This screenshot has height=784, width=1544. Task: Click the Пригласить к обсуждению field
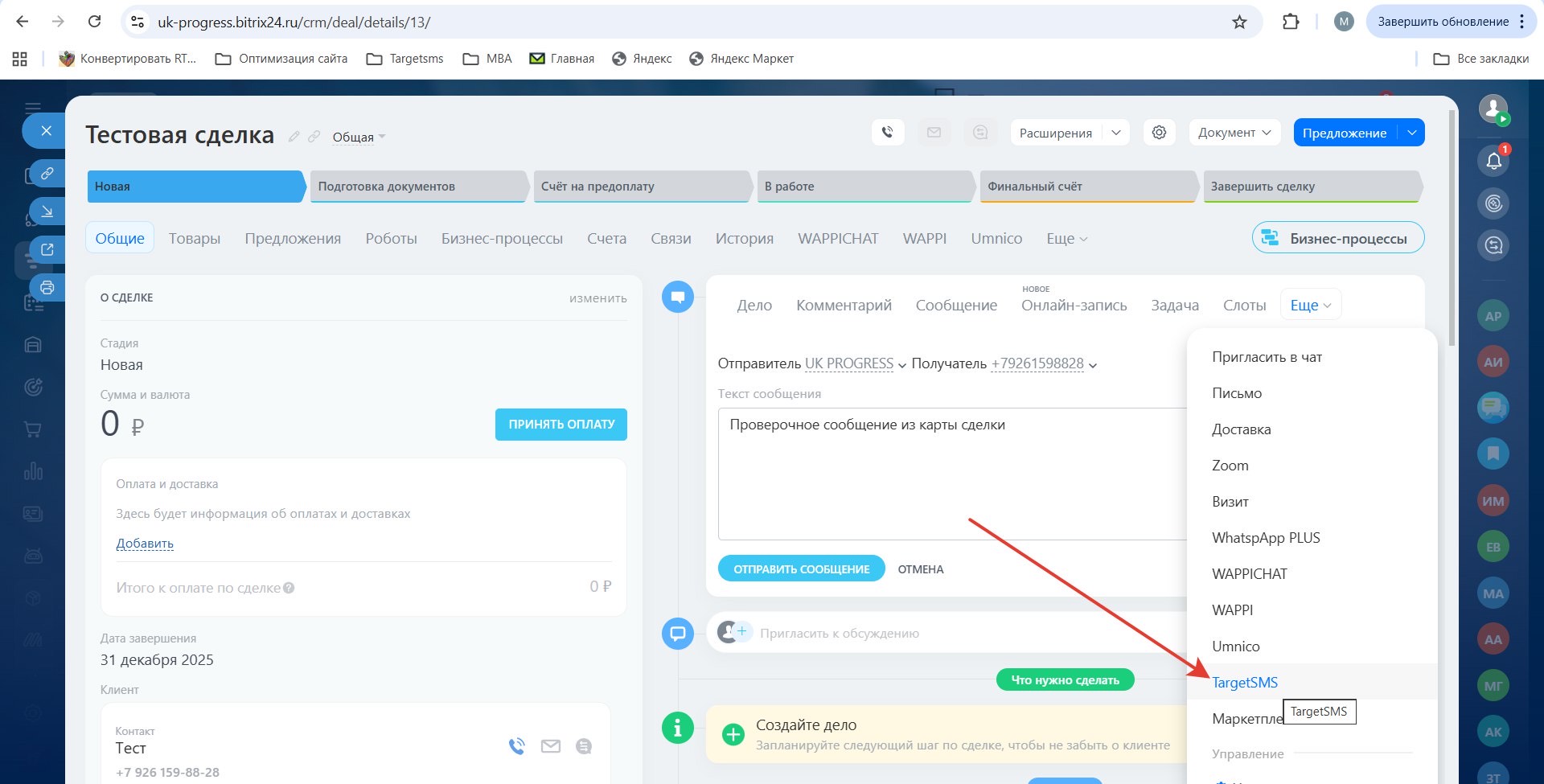[x=839, y=633]
